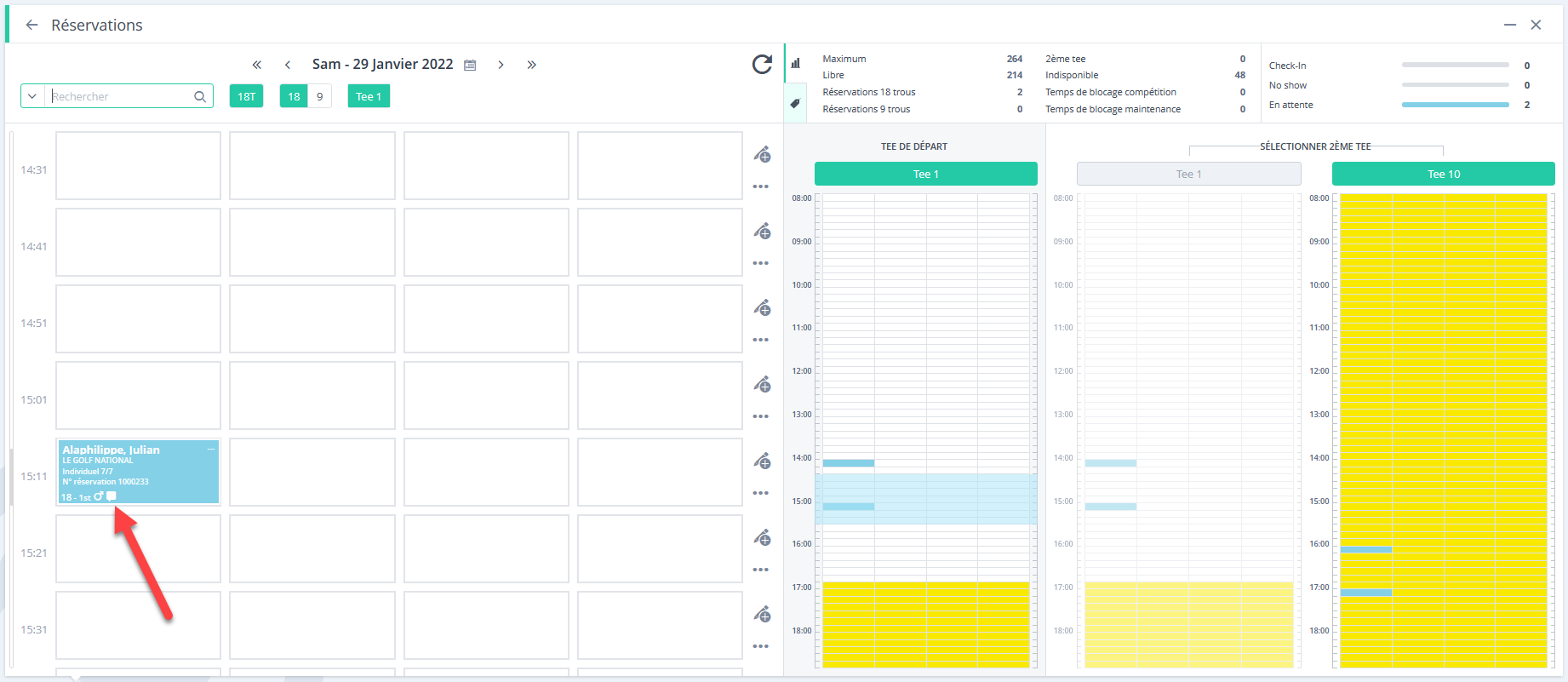Toggle the 18 holes filter
This screenshot has height=682, width=1568.
pyautogui.click(x=294, y=96)
